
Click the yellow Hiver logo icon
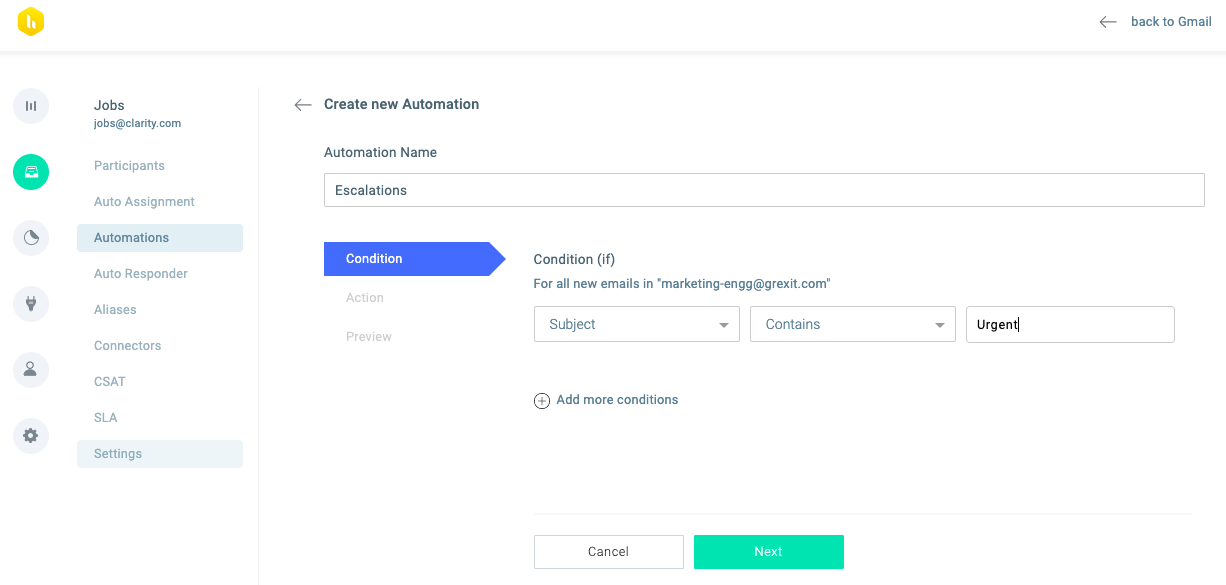[31, 21]
